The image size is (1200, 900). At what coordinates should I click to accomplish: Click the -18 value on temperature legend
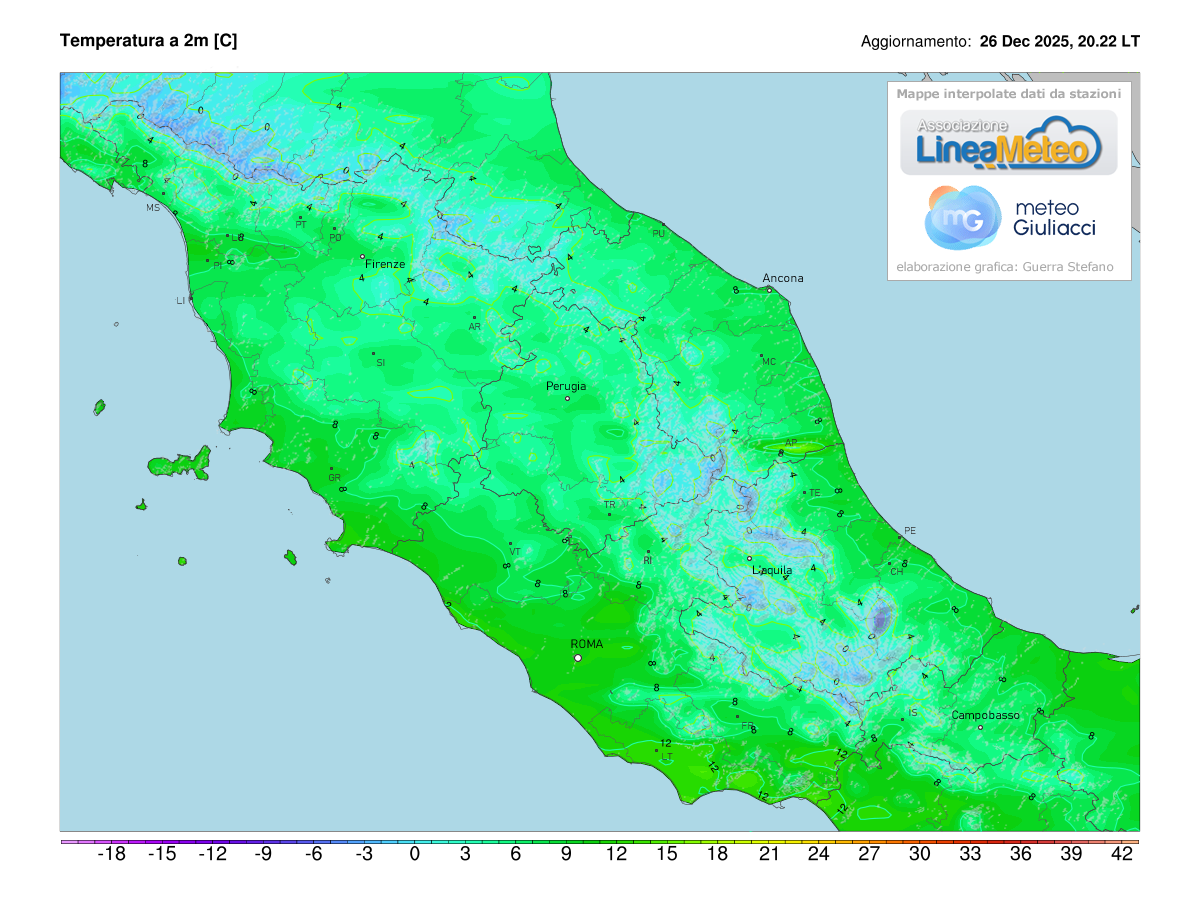coord(111,854)
